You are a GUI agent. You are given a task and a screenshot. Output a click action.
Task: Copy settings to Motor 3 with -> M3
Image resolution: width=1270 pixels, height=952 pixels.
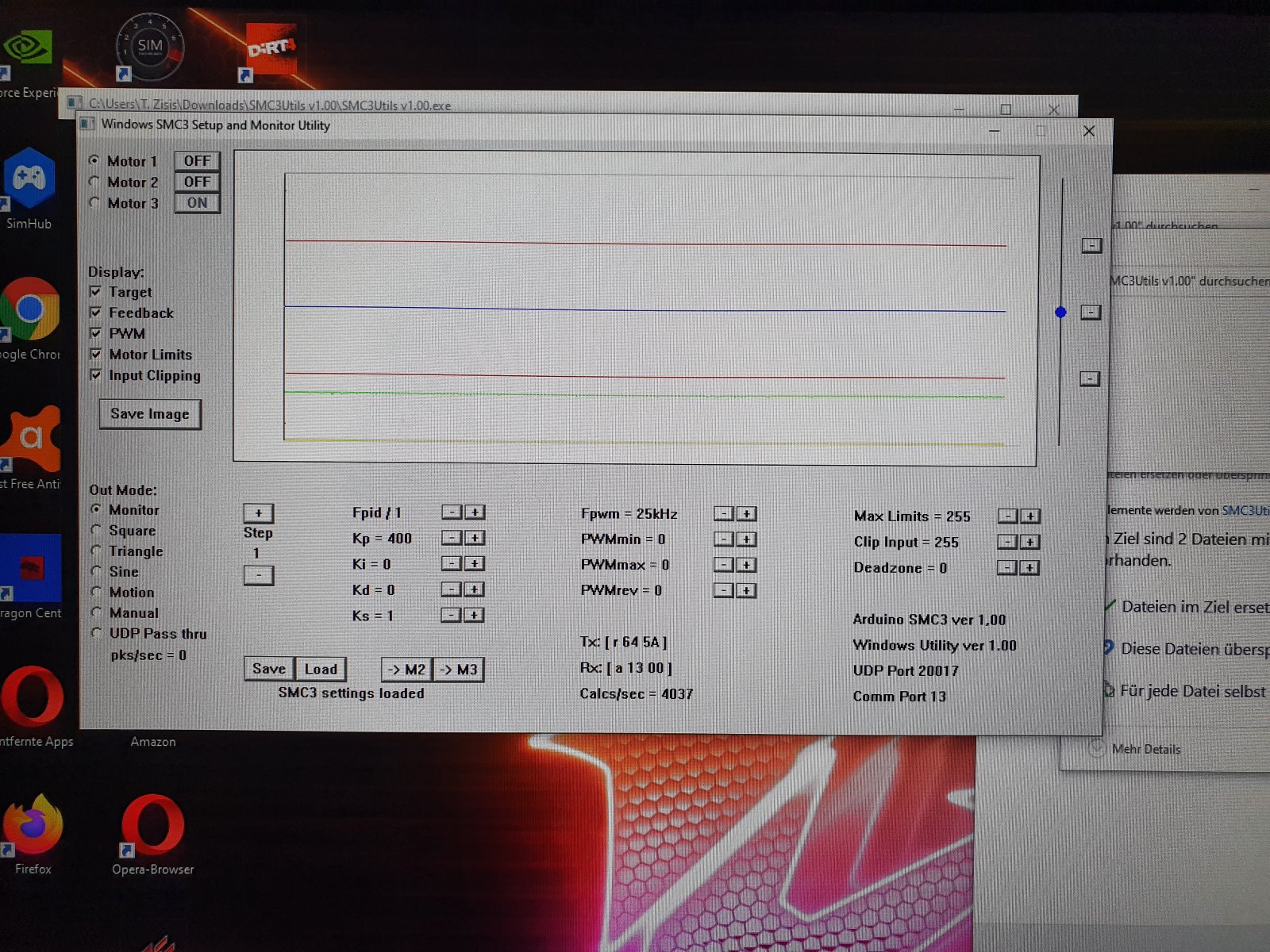click(458, 670)
